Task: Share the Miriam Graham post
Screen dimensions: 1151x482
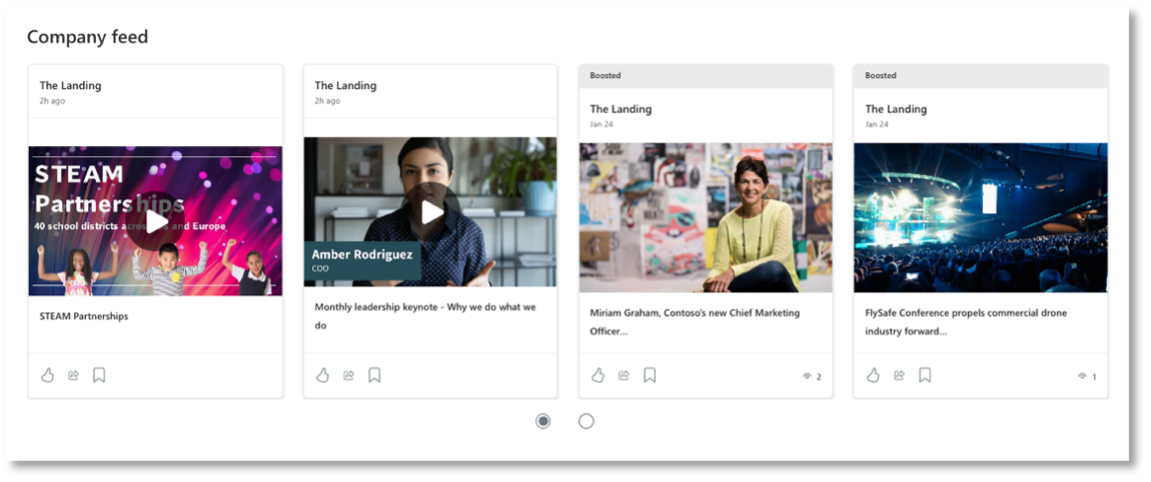Action: click(x=624, y=375)
